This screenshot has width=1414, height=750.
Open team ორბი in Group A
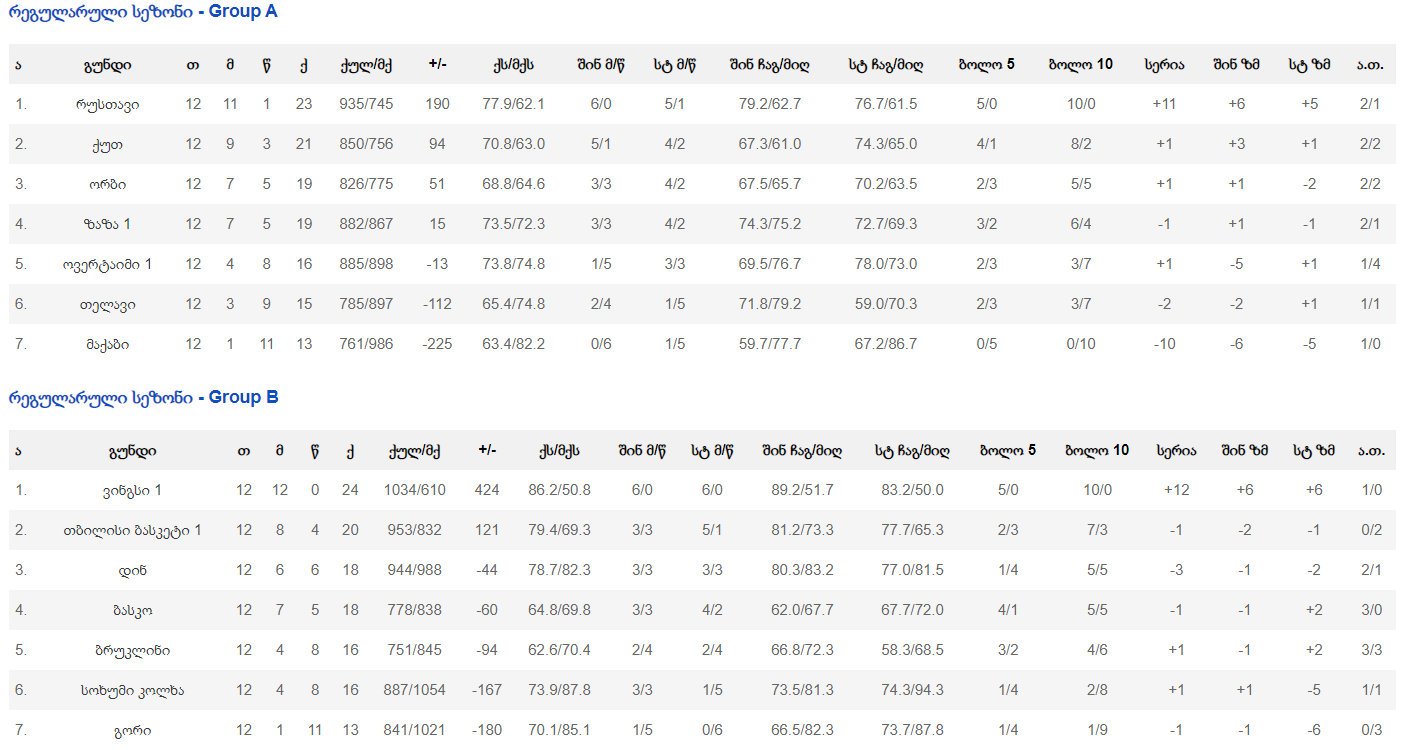point(107,184)
